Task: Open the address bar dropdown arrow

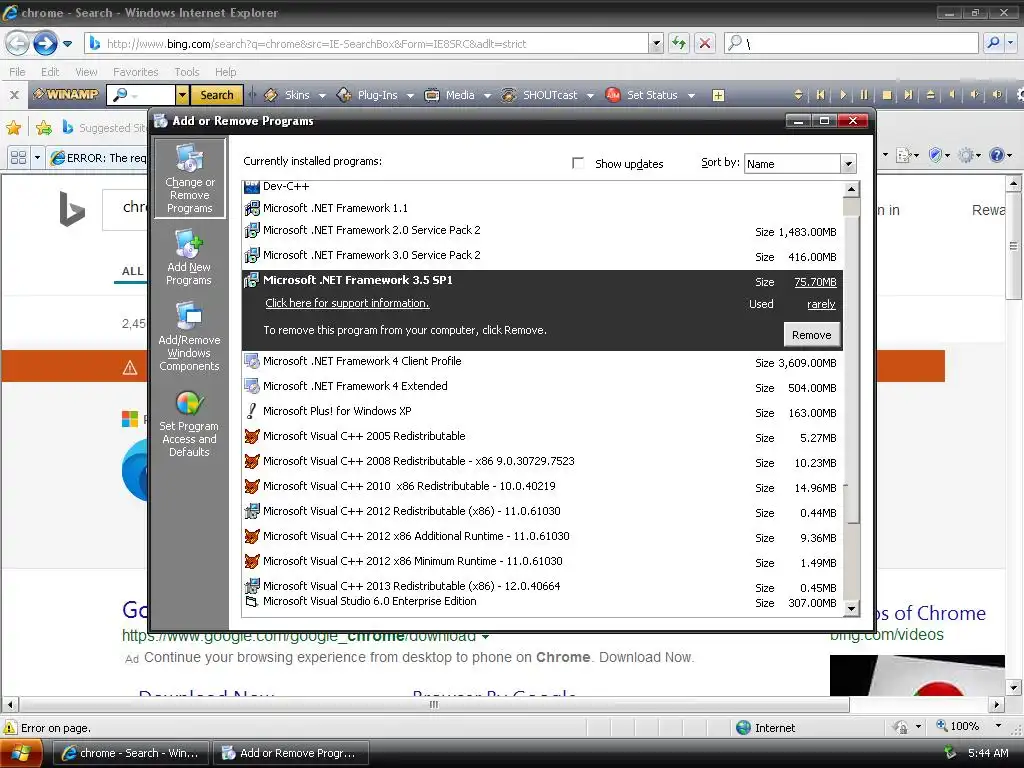Action: [656, 44]
